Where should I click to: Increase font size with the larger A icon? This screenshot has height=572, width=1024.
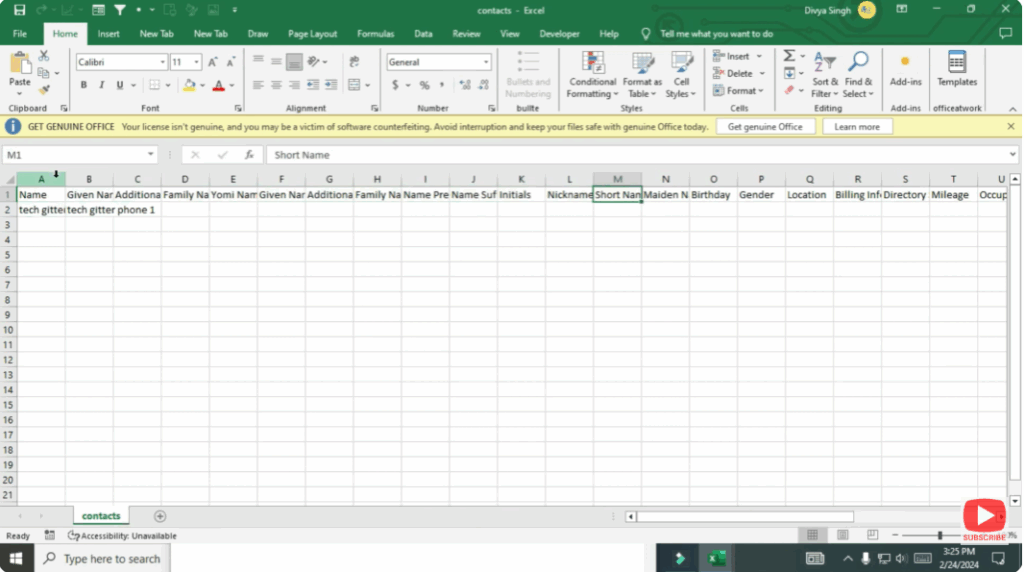pyautogui.click(x=212, y=62)
